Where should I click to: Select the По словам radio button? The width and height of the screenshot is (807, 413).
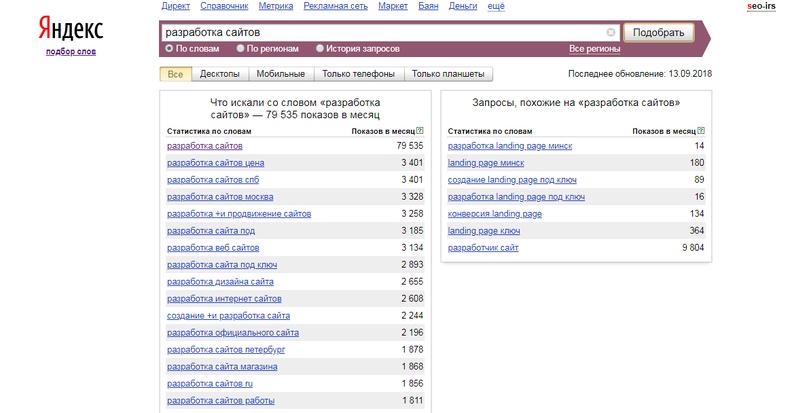tap(169, 48)
